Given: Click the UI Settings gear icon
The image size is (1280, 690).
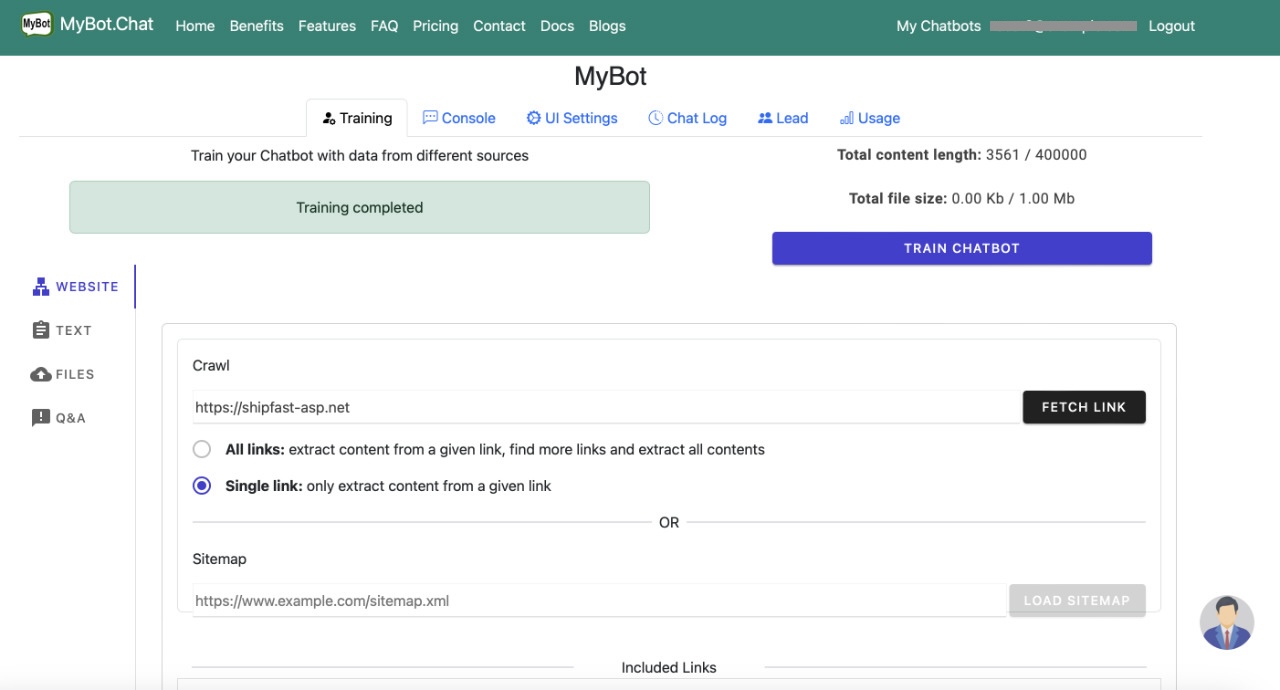Looking at the screenshot, I should pyautogui.click(x=532, y=117).
